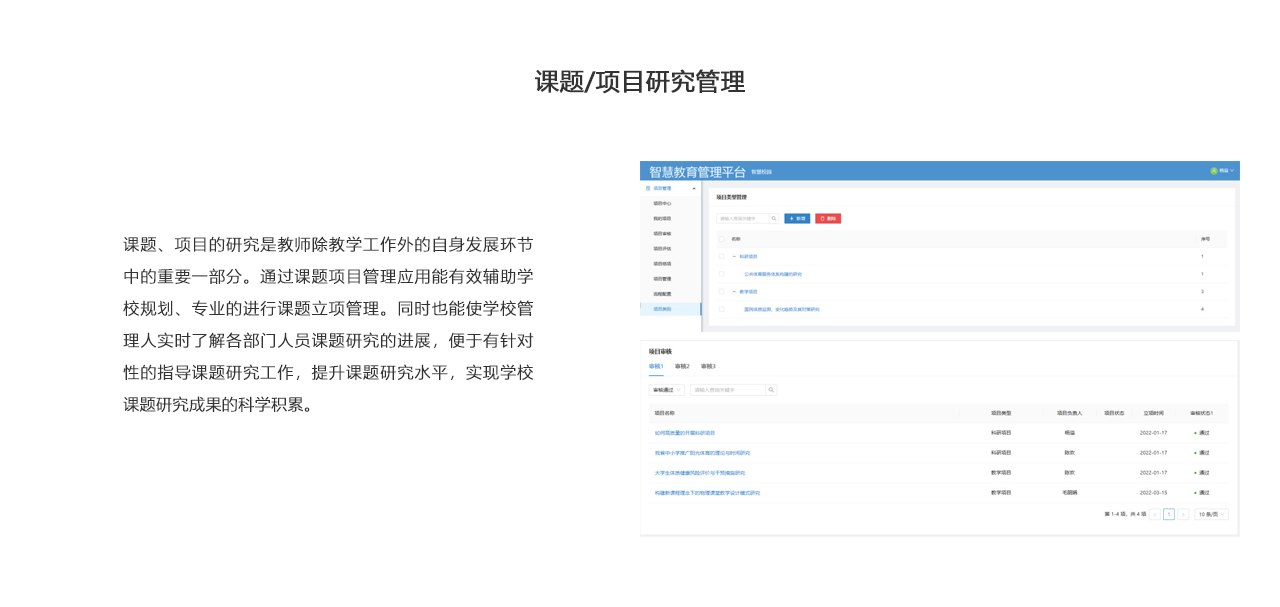
Task: Open the 审核通过 status dropdown
Action: point(666,390)
